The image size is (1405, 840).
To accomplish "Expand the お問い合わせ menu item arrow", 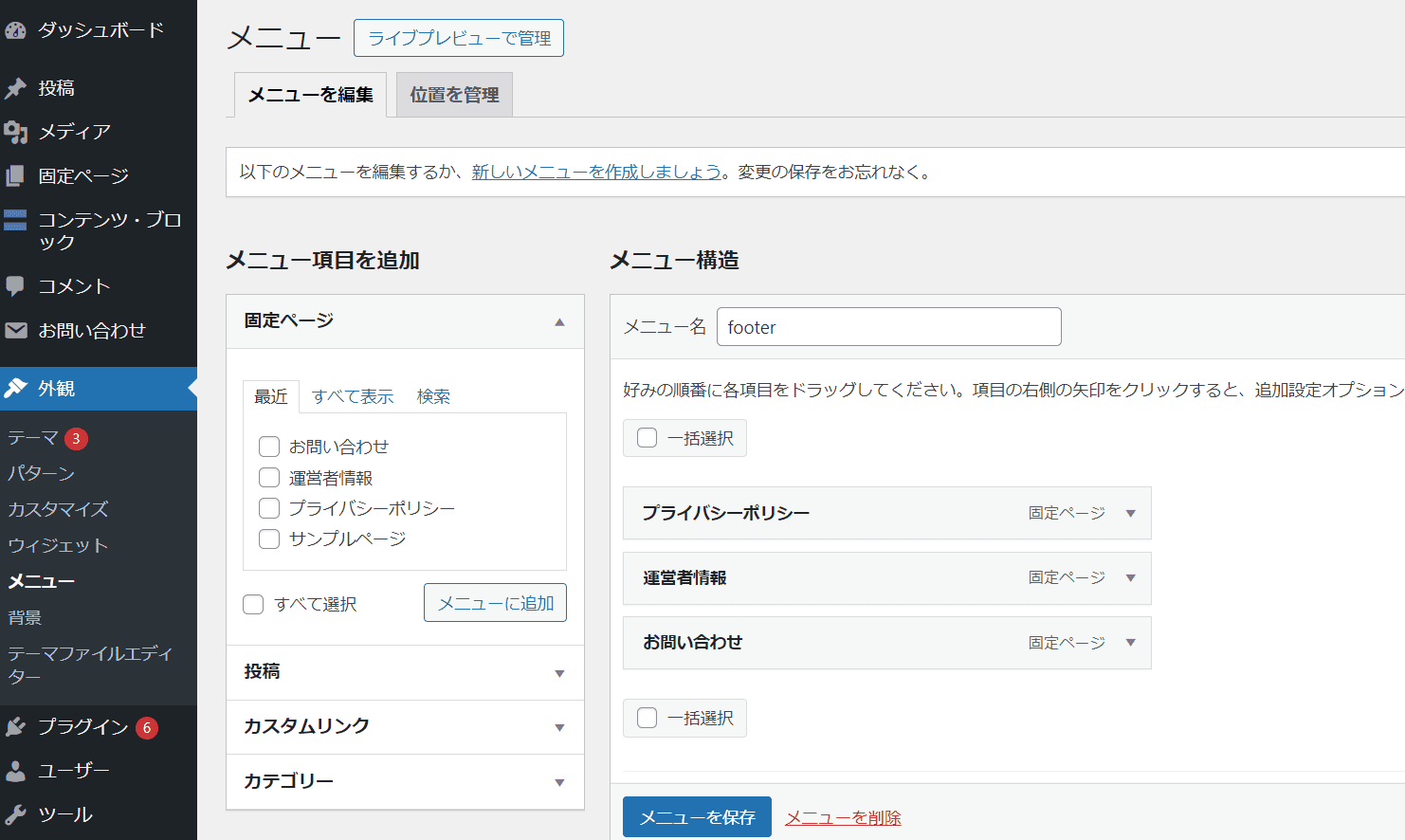I will (1130, 642).
